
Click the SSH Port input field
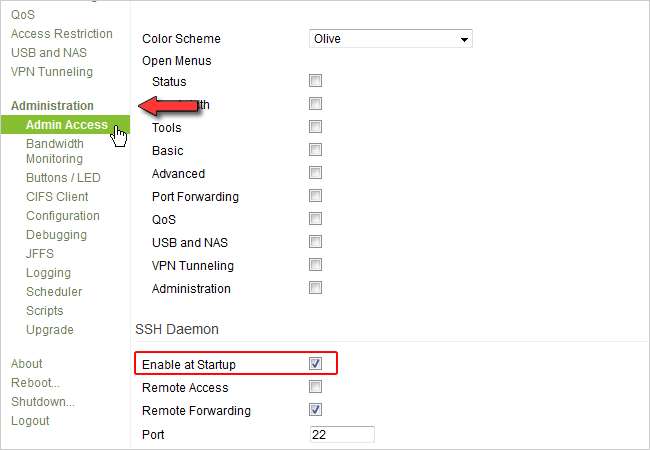342,434
